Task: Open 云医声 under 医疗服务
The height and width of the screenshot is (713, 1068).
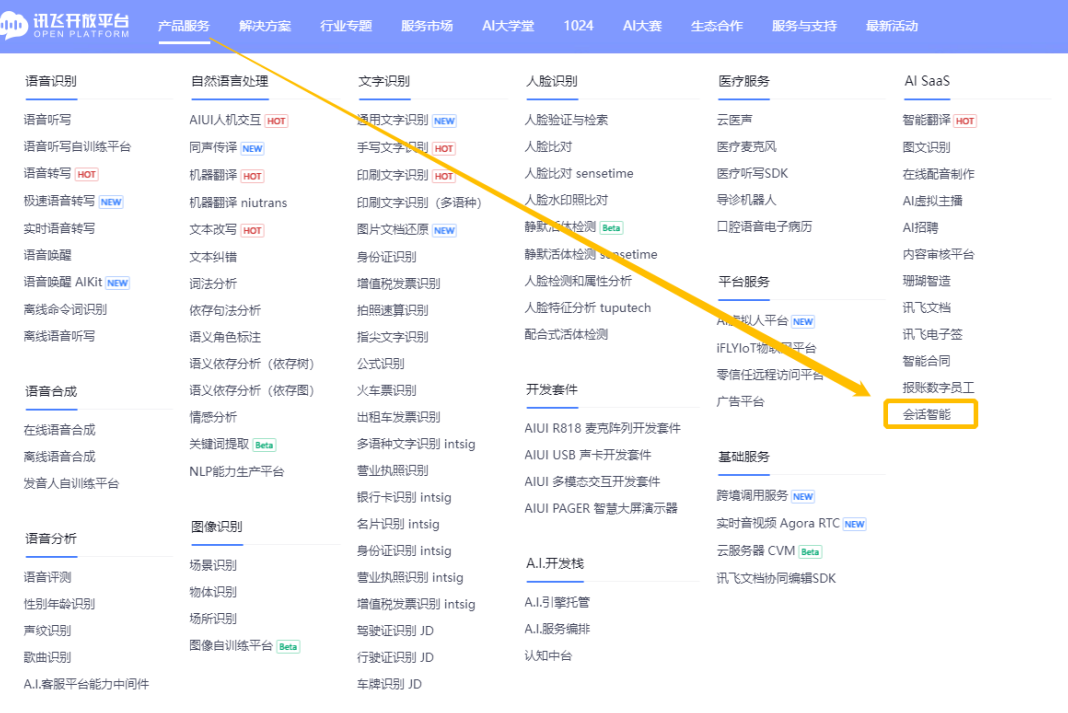Action: coord(735,120)
